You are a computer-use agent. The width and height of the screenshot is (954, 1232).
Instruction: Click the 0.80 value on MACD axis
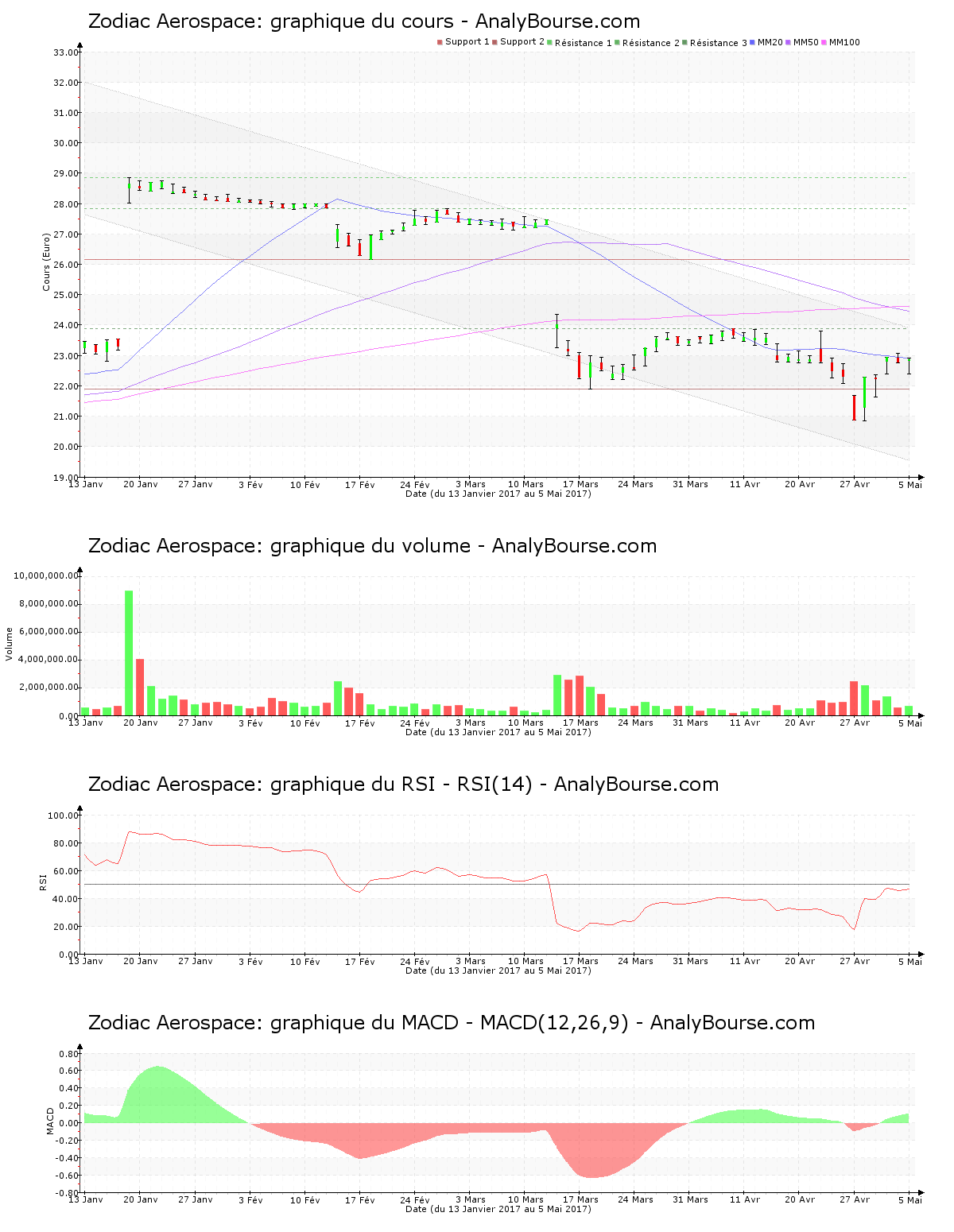(69, 1054)
